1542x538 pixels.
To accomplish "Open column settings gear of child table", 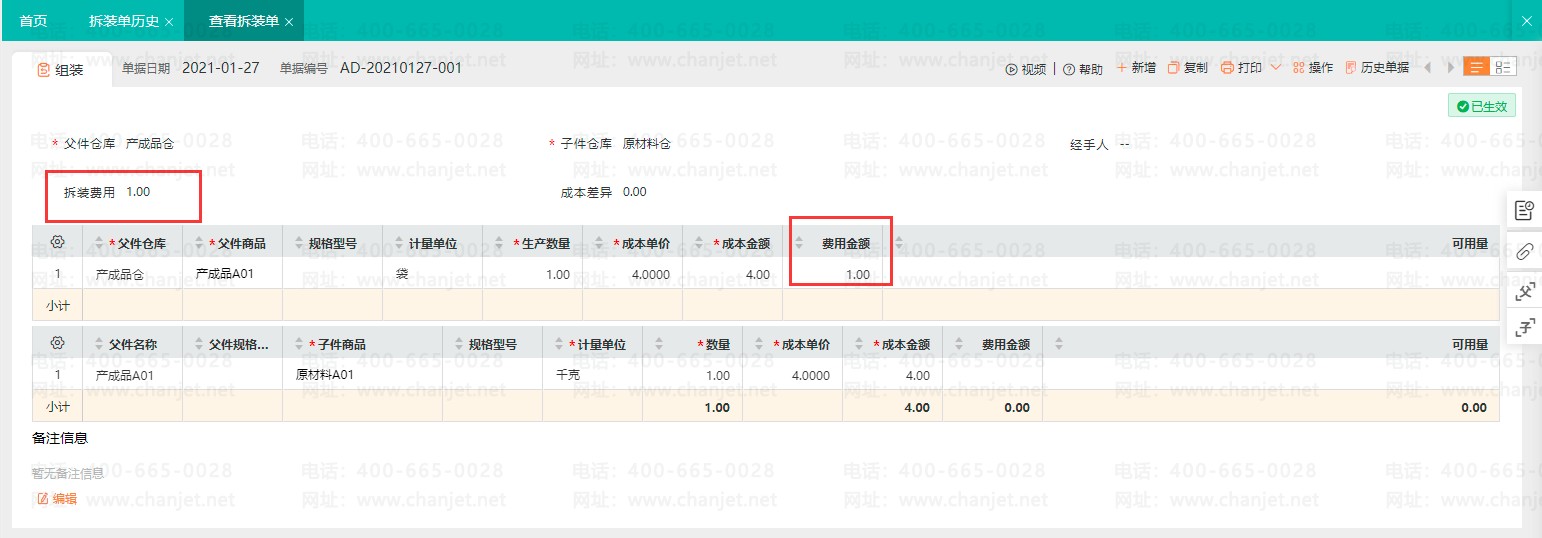I will coord(58,343).
